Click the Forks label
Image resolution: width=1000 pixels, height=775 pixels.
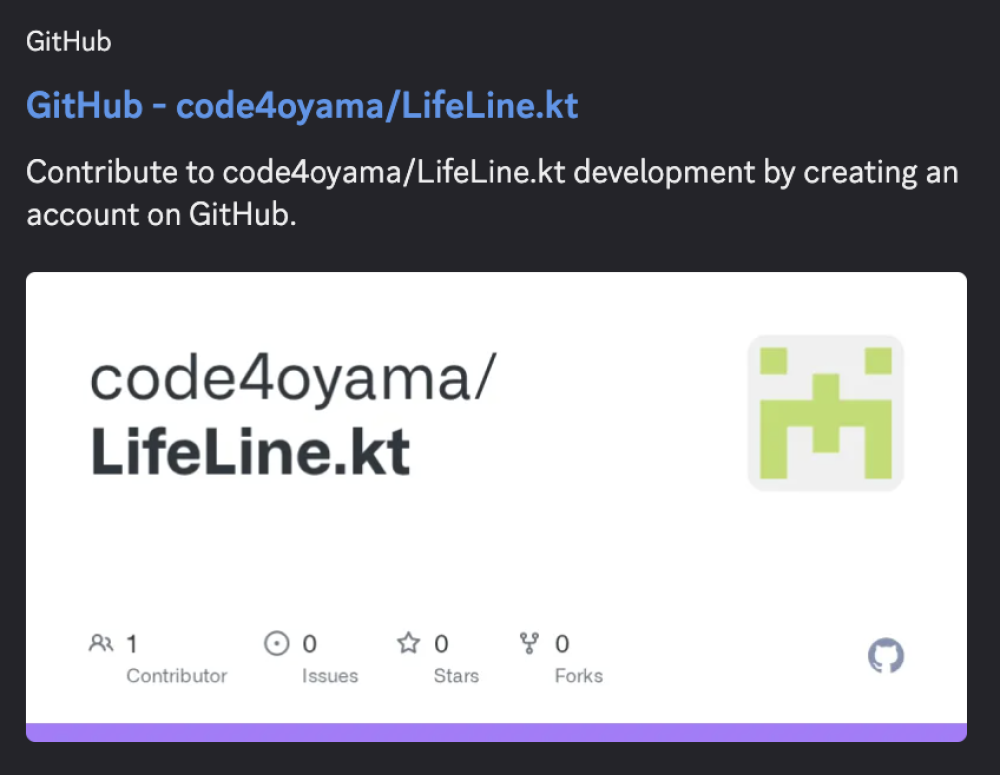click(x=578, y=676)
